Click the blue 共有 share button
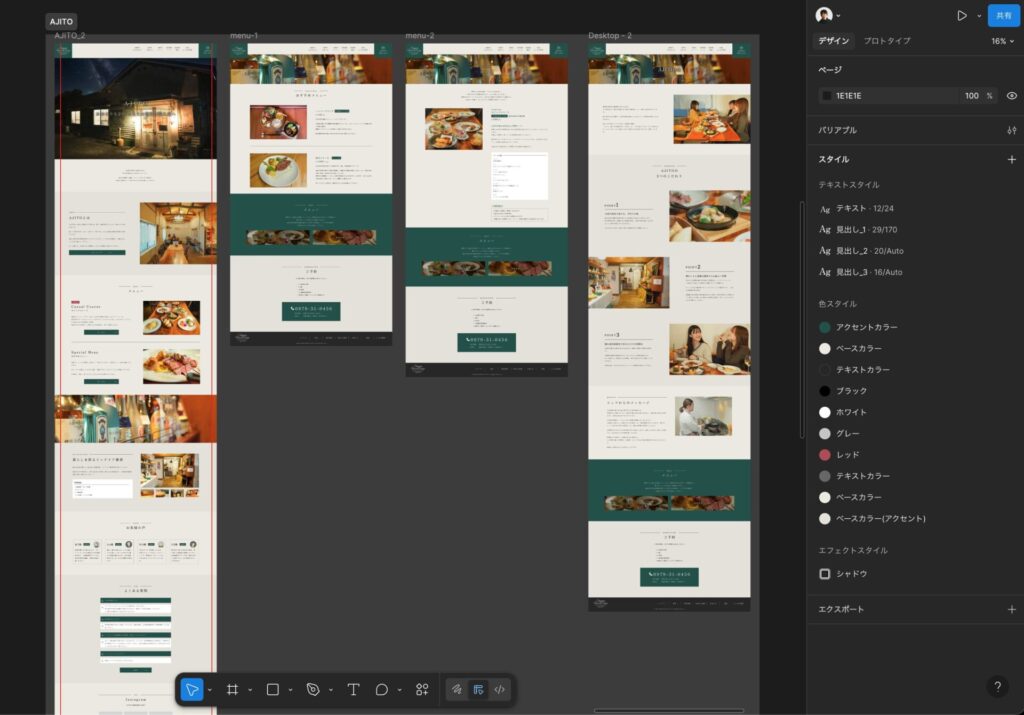The height and width of the screenshot is (715, 1024). pyautogui.click(x=1003, y=15)
